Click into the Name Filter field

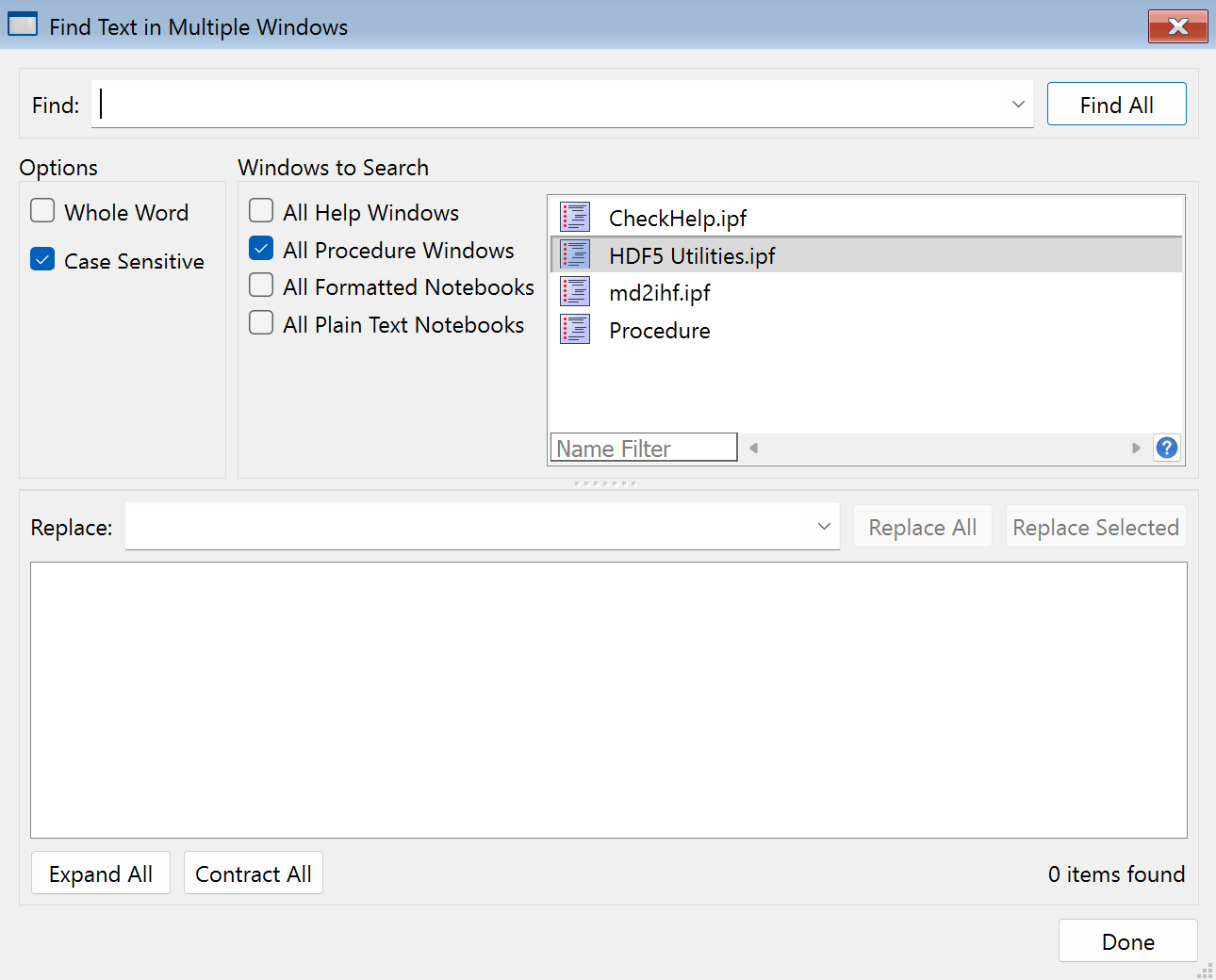[x=643, y=449]
